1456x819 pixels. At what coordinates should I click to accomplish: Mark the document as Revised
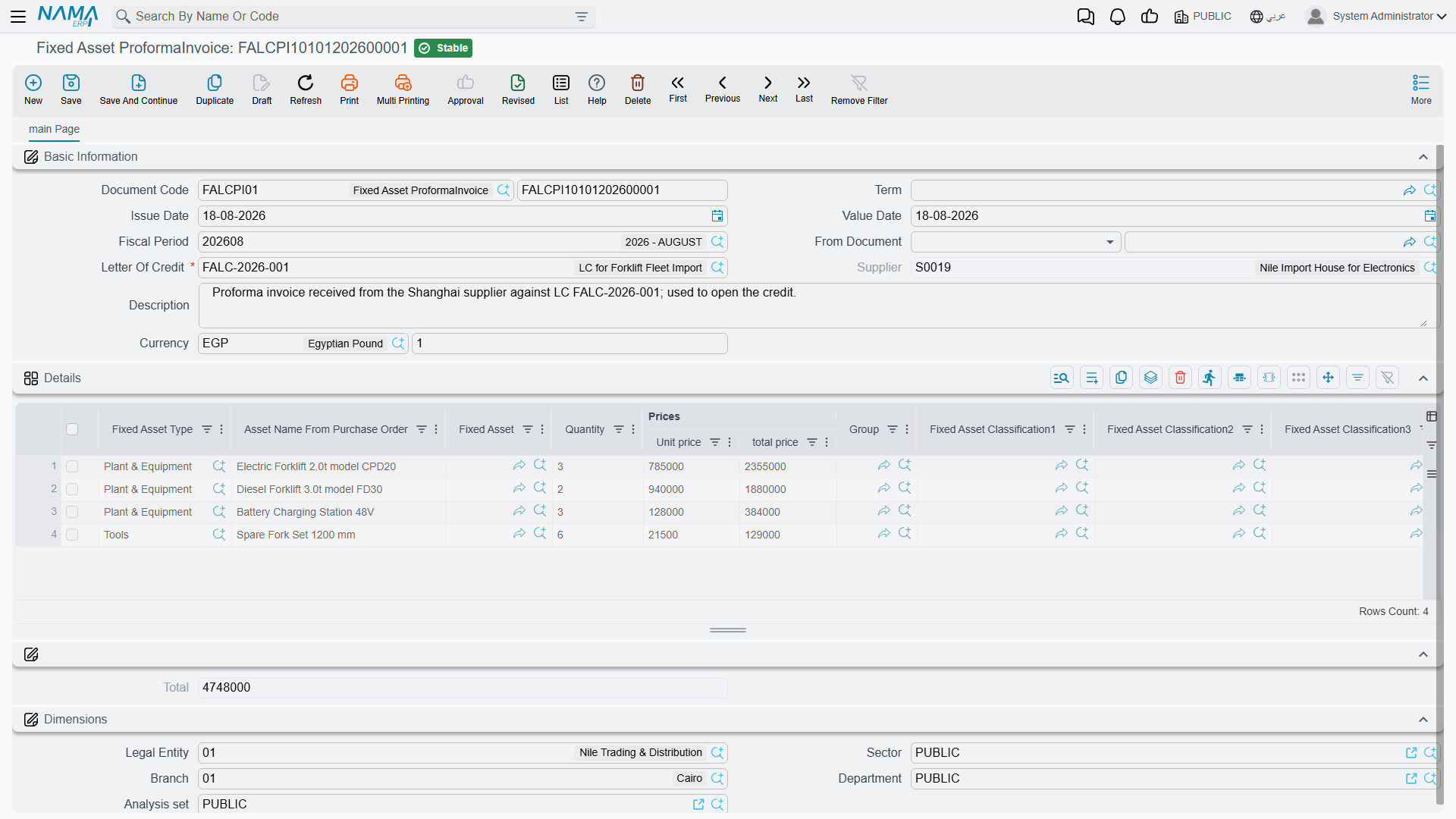pos(518,89)
